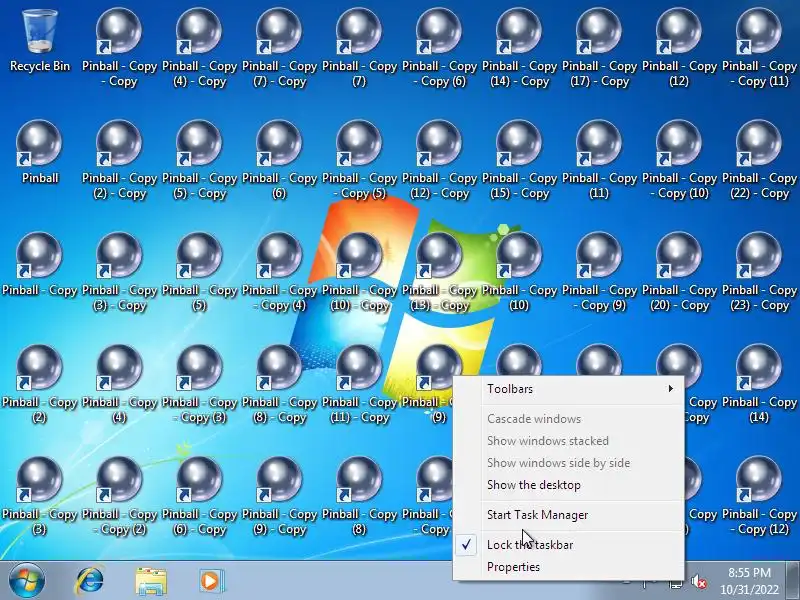800x600 pixels.
Task: Open Windows Media Player from taskbar
Action: (211, 581)
